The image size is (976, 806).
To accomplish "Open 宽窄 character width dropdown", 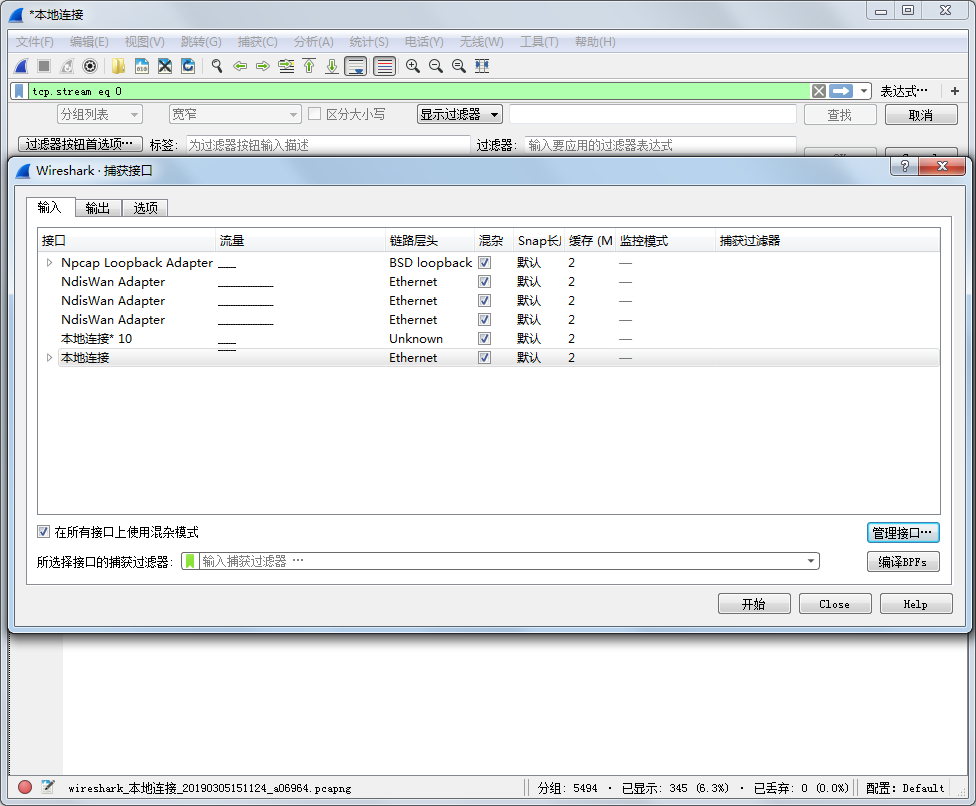I will coord(235,115).
